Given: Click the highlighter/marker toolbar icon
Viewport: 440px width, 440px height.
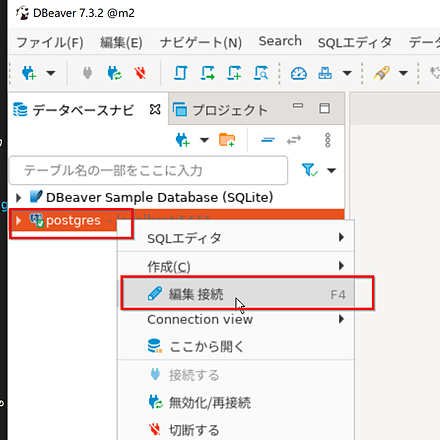Looking at the screenshot, I should tap(382, 73).
